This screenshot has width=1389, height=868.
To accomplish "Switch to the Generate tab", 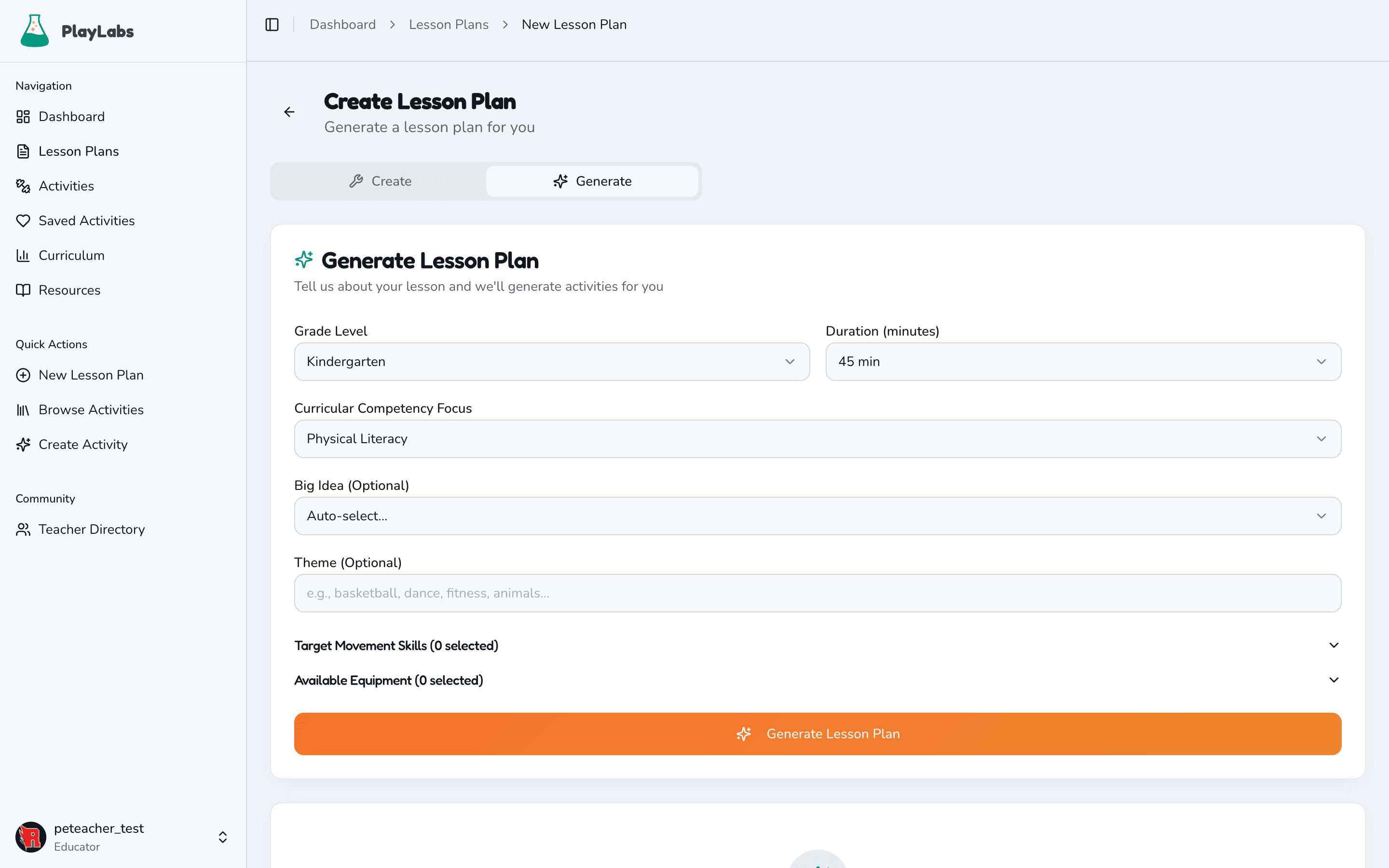I will [593, 181].
